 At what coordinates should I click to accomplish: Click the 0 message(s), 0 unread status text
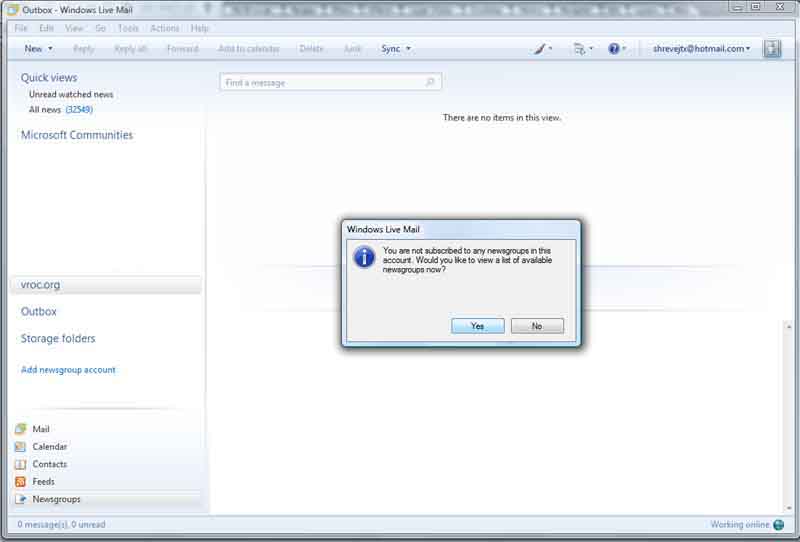tap(61, 524)
